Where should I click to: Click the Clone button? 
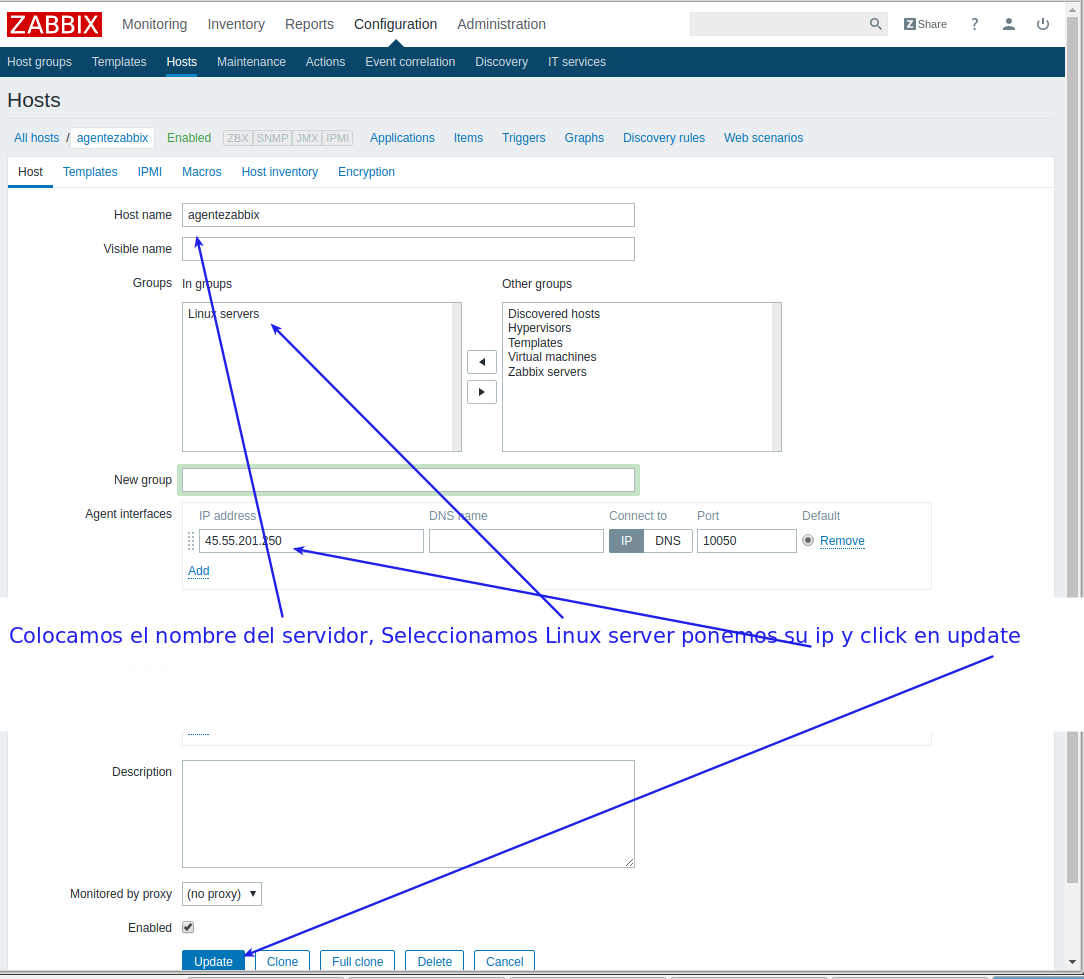tap(282, 961)
